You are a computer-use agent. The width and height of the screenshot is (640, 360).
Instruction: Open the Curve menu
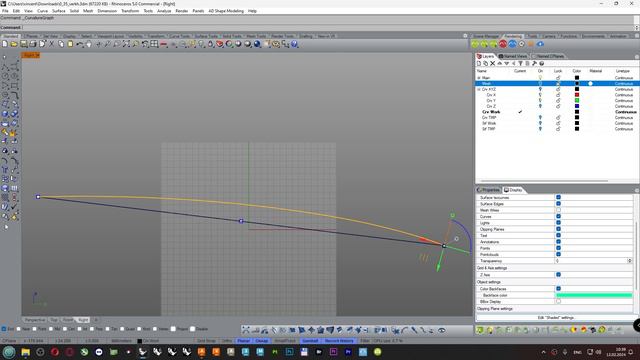coord(42,11)
